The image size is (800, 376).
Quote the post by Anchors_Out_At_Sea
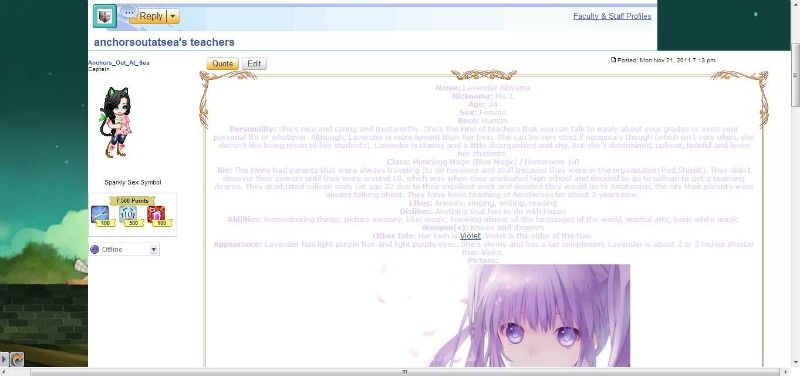coord(222,64)
